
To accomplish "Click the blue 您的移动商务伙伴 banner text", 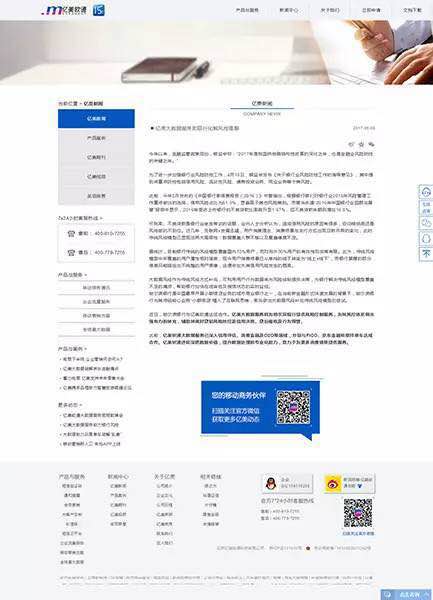I will [x=238, y=395].
